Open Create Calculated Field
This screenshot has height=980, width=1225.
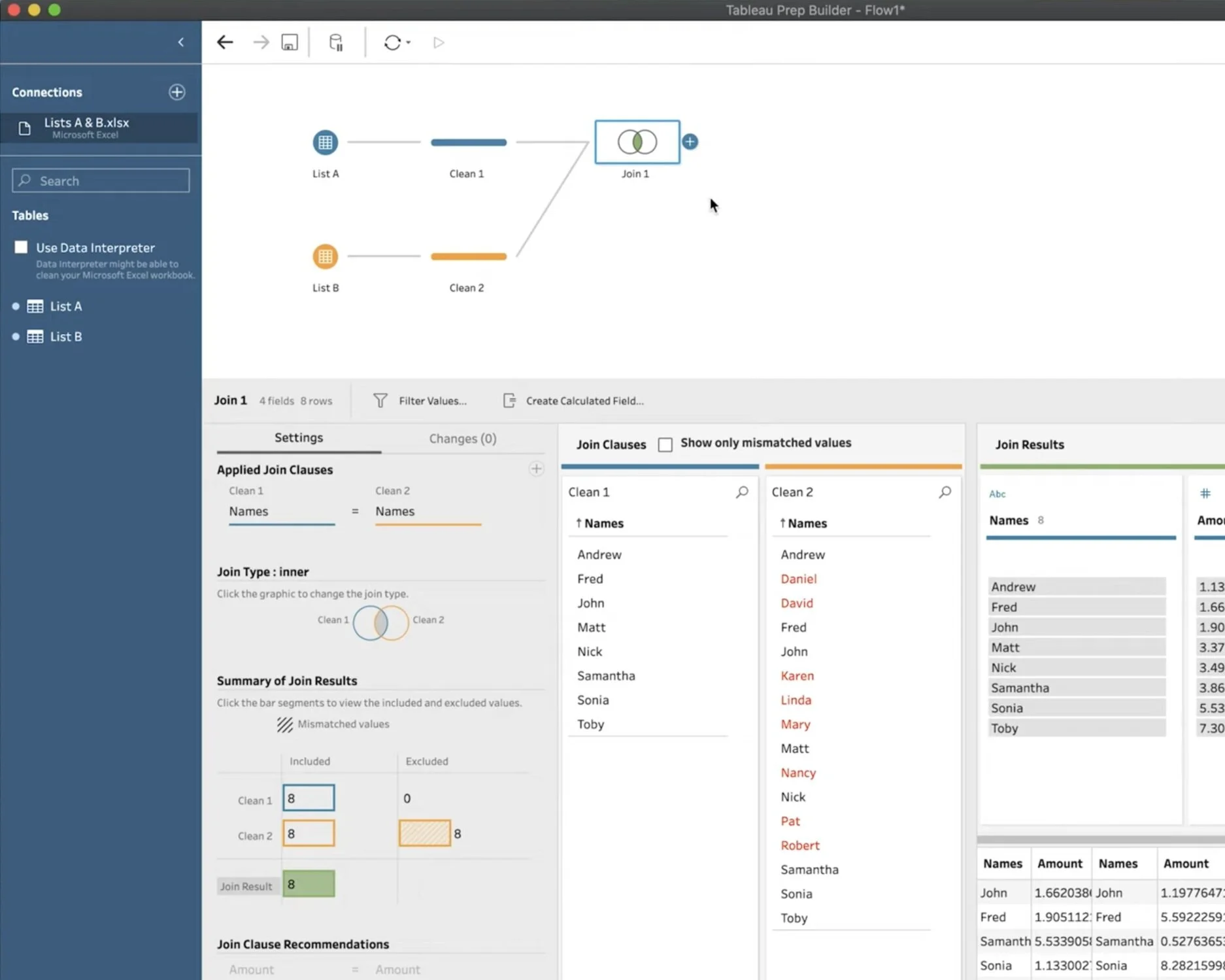coord(573,401)
